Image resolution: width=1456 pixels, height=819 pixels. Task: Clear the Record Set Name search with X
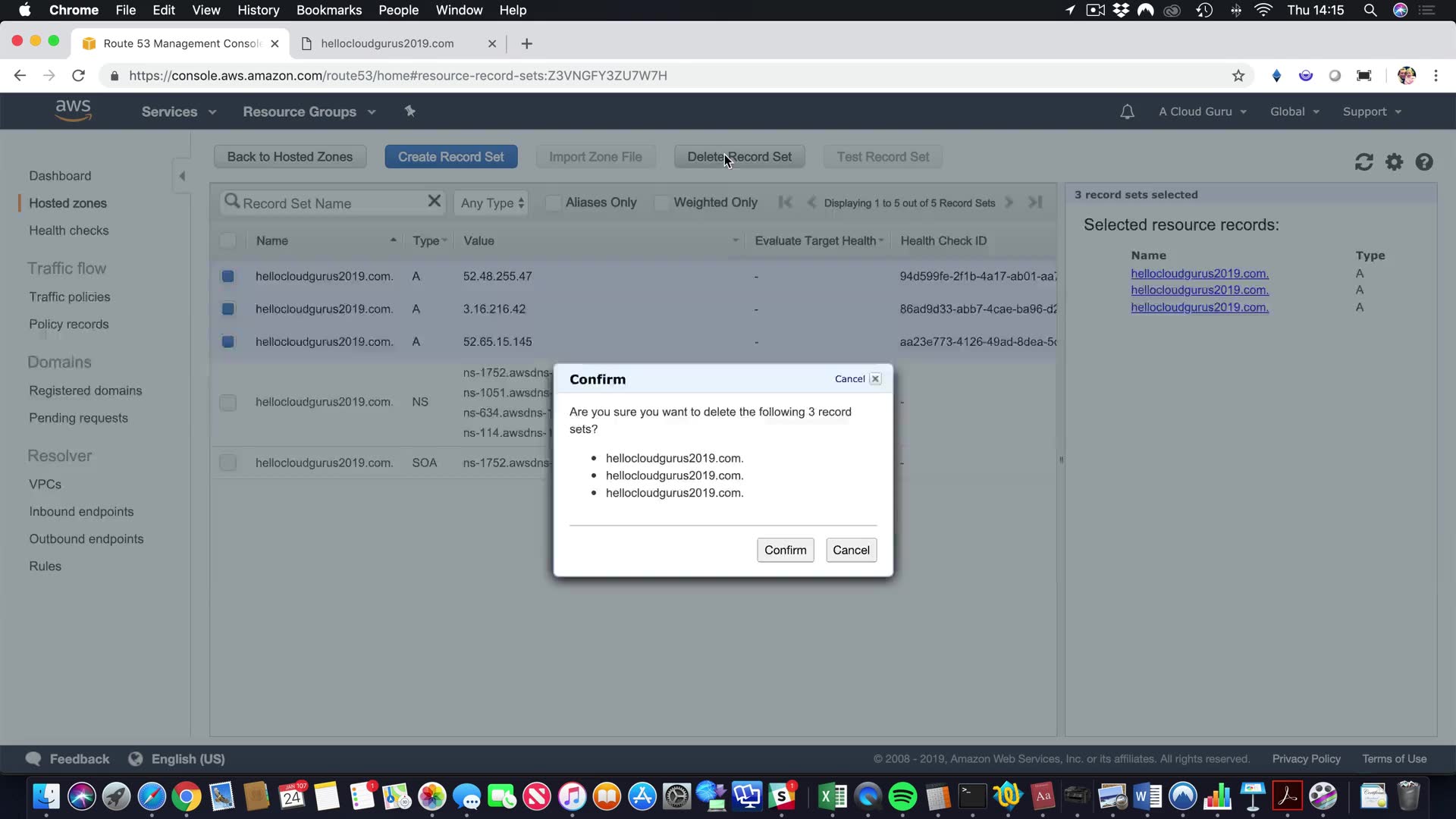tap(434, 202)
